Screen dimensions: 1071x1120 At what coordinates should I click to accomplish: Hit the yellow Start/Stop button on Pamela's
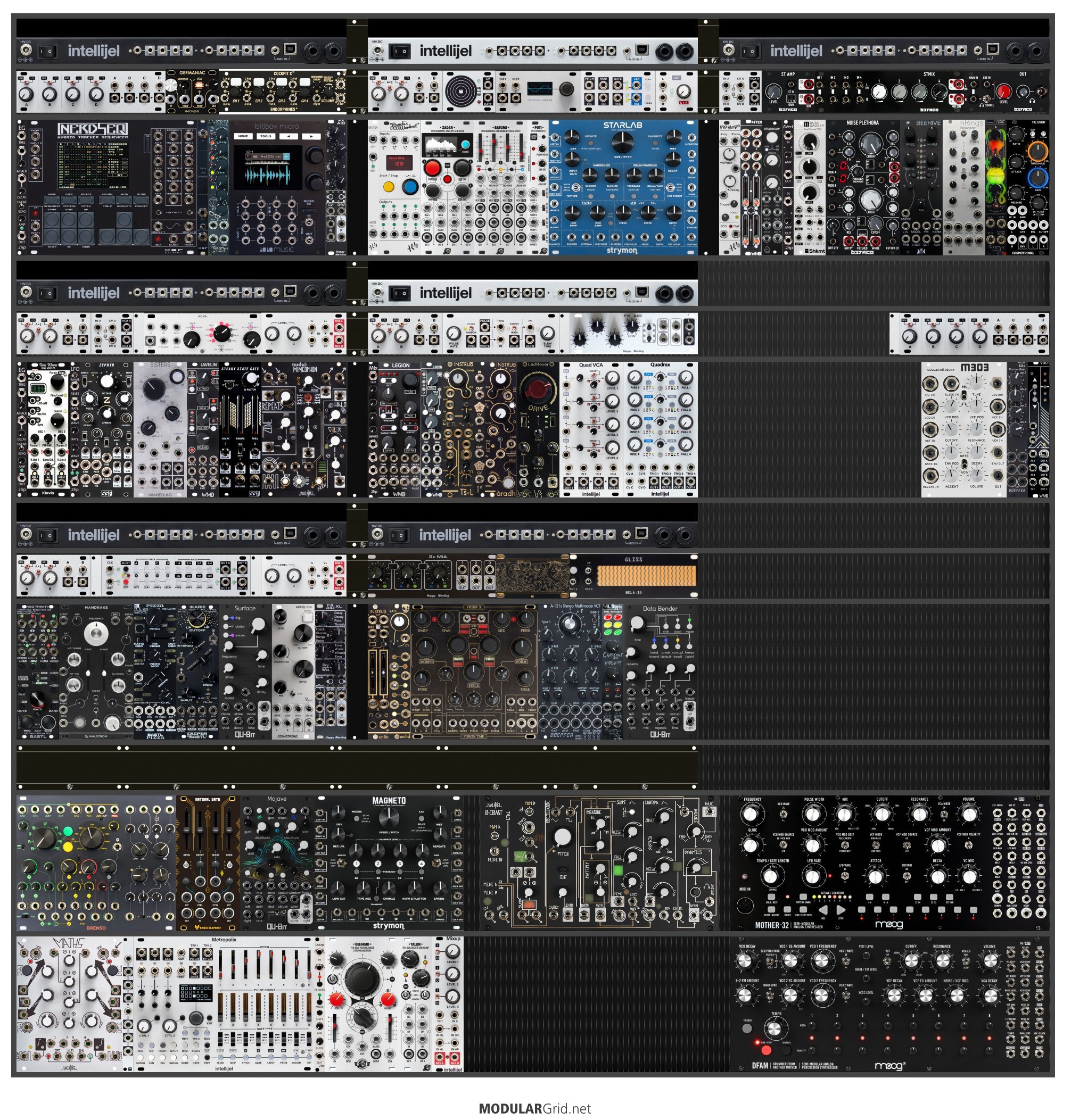pyautogui.click(x=388, y=187)
